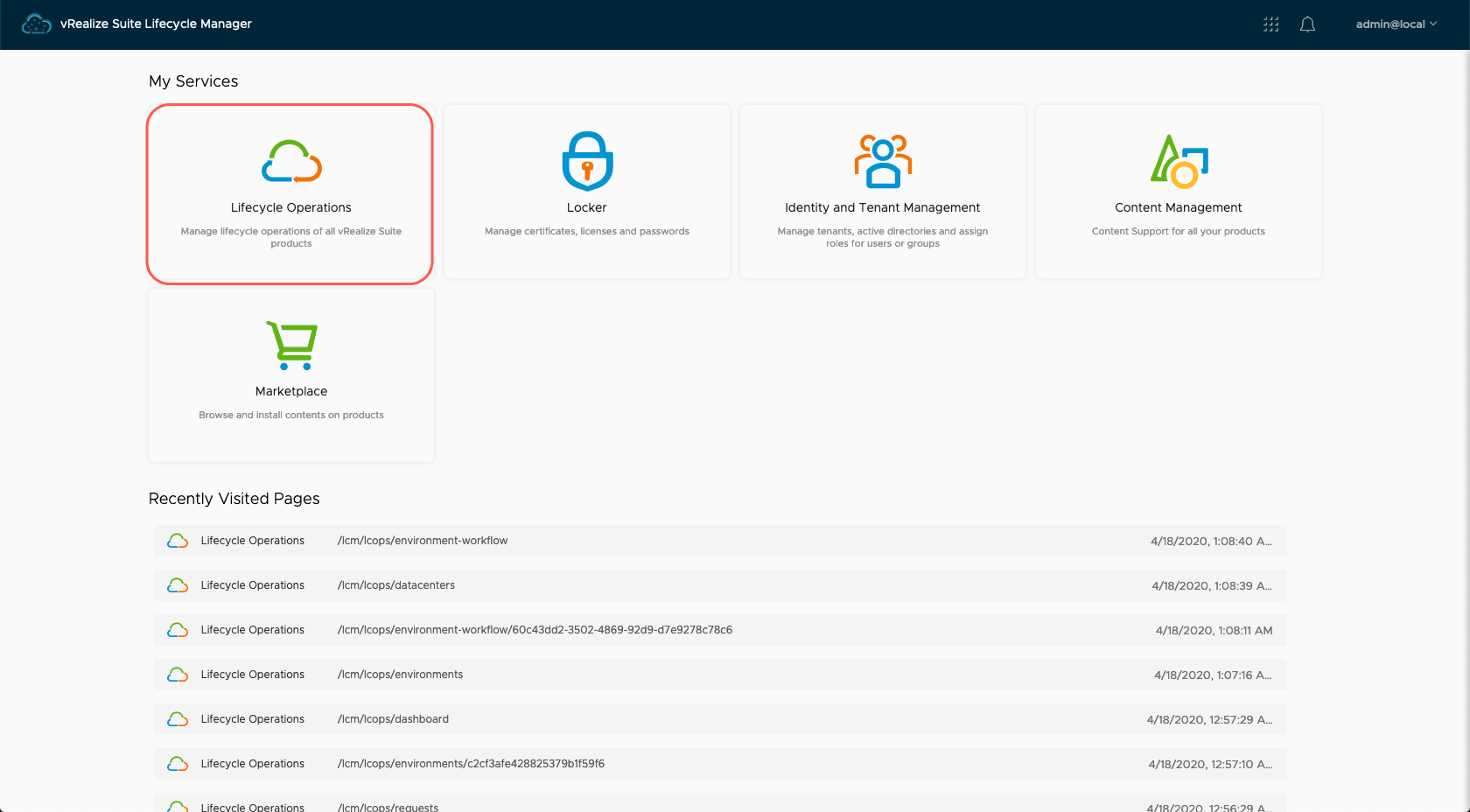The width and height of the screenshot is (1470, 812).
Task: Click the Locker service title
Action: point(586,207)
